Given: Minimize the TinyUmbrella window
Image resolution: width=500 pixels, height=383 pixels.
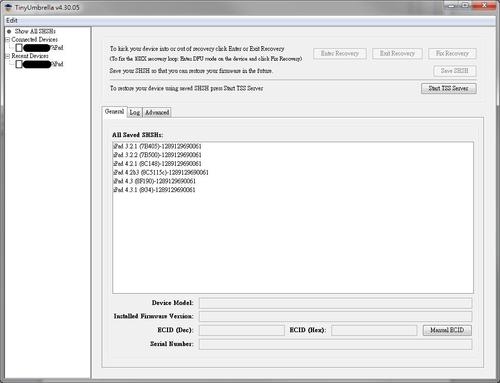Looking at the screenshot, I should click(x=451, y=5).
